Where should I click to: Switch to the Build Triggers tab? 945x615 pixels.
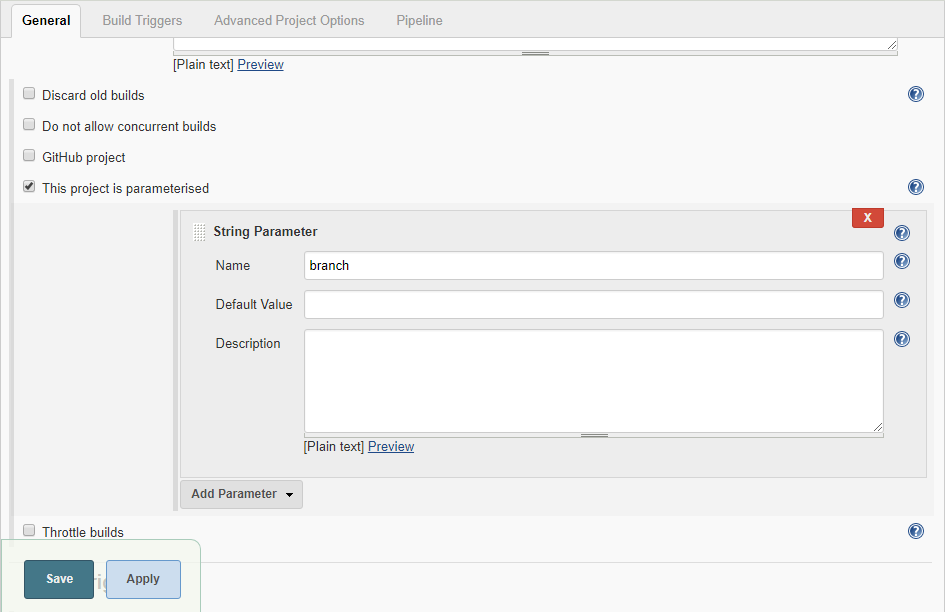click(142, 20)
